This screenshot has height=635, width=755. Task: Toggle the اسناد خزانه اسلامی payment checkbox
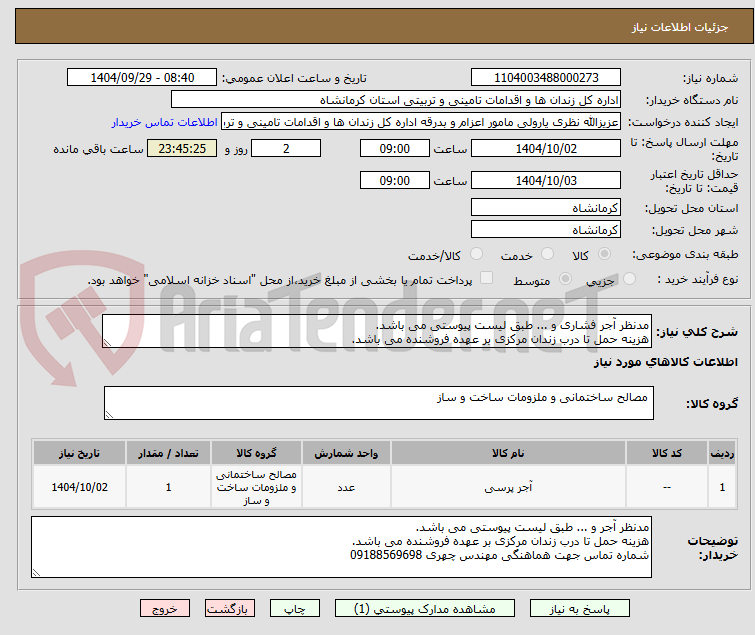[x=486, y=278]
